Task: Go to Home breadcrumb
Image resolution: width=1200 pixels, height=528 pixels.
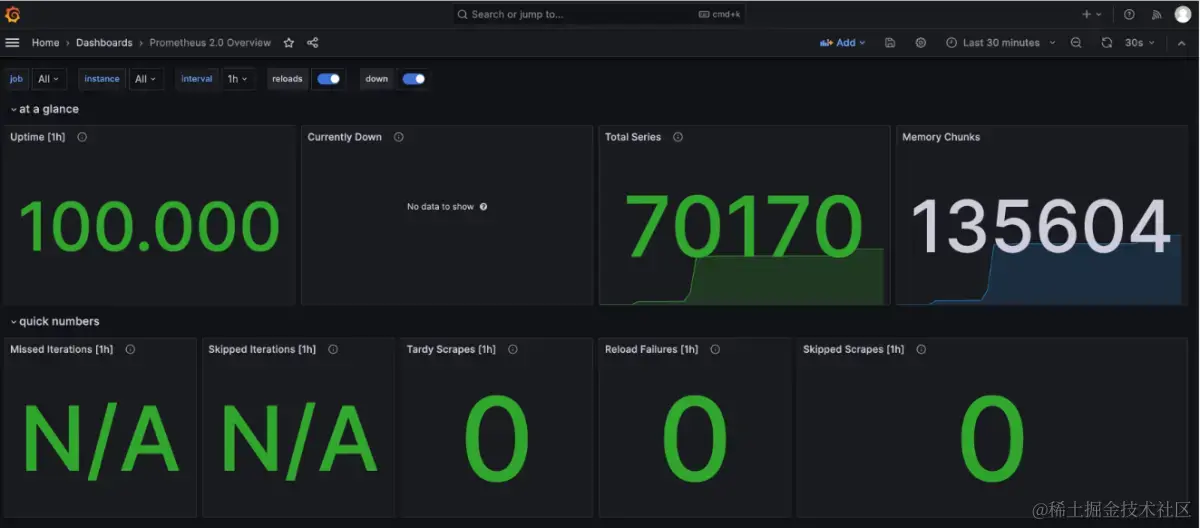Action: [45, 43]
